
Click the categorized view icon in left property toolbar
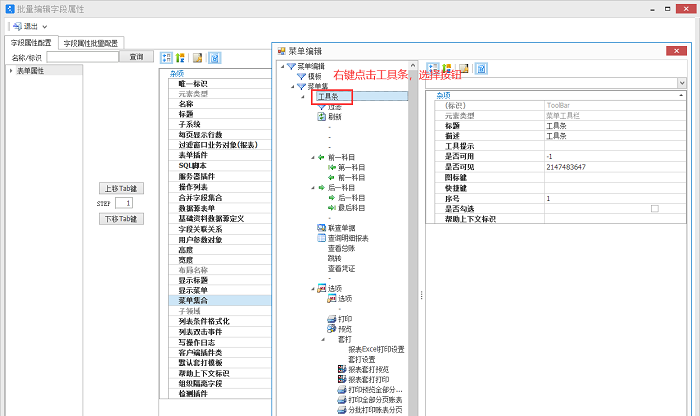pyautogui.click(x=167, y=58)
